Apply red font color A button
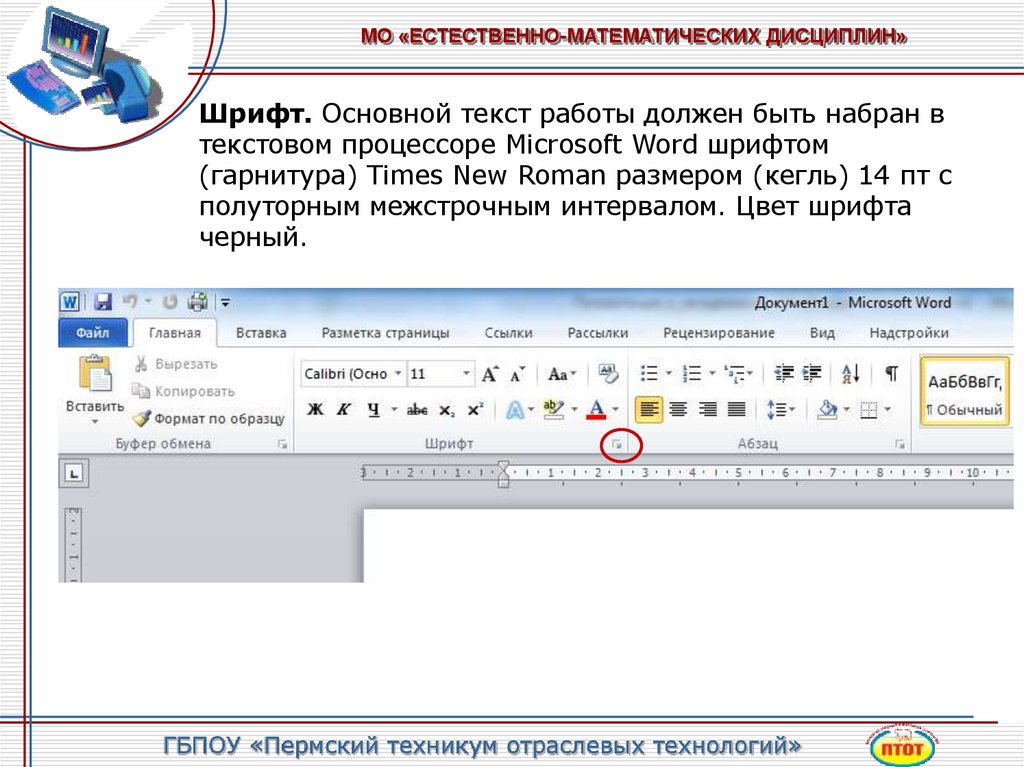Image resolution: width=1024 pixels, height=767 pixels. tap(596, 410)
